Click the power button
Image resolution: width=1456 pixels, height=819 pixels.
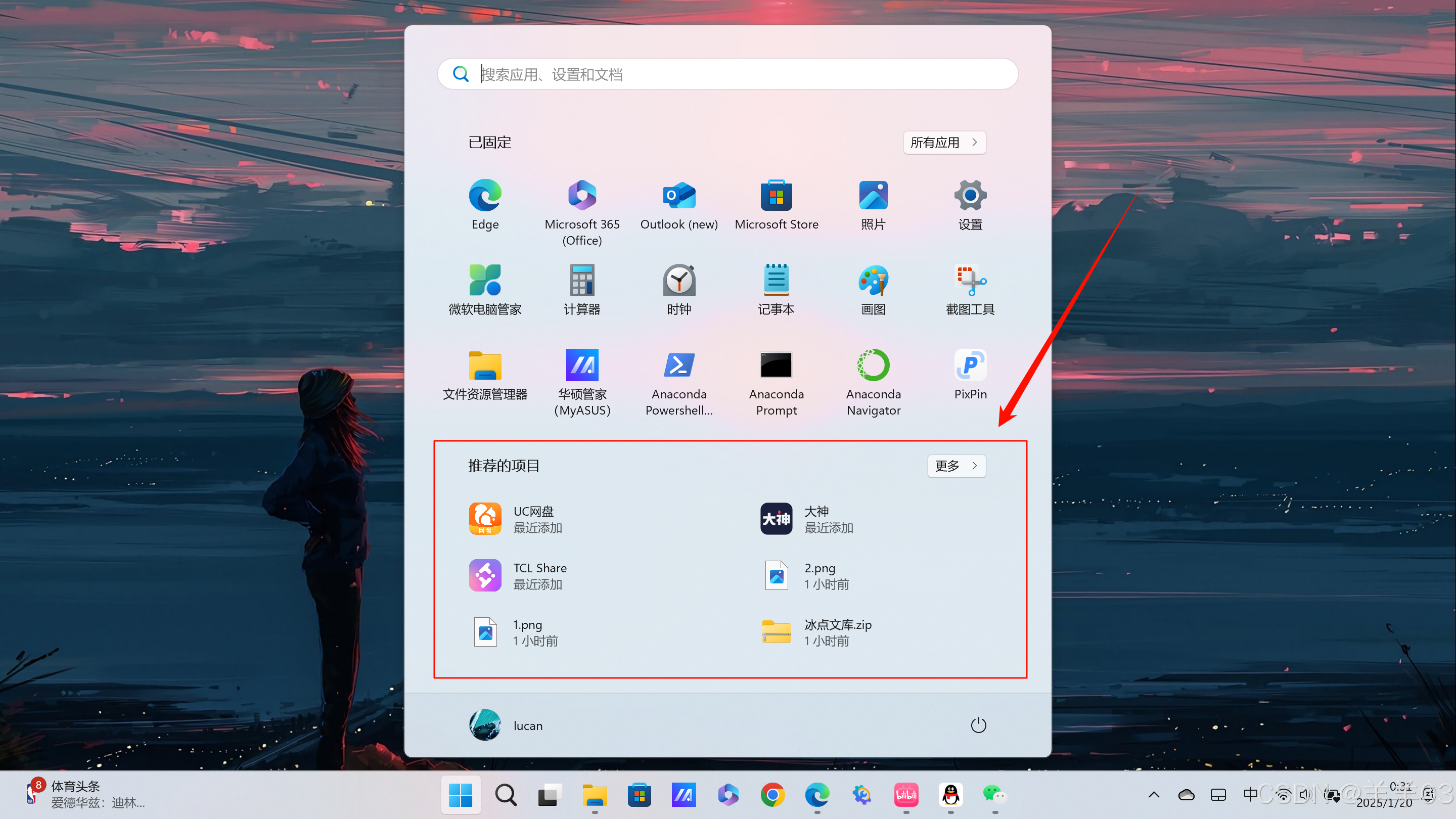point(978,725)
